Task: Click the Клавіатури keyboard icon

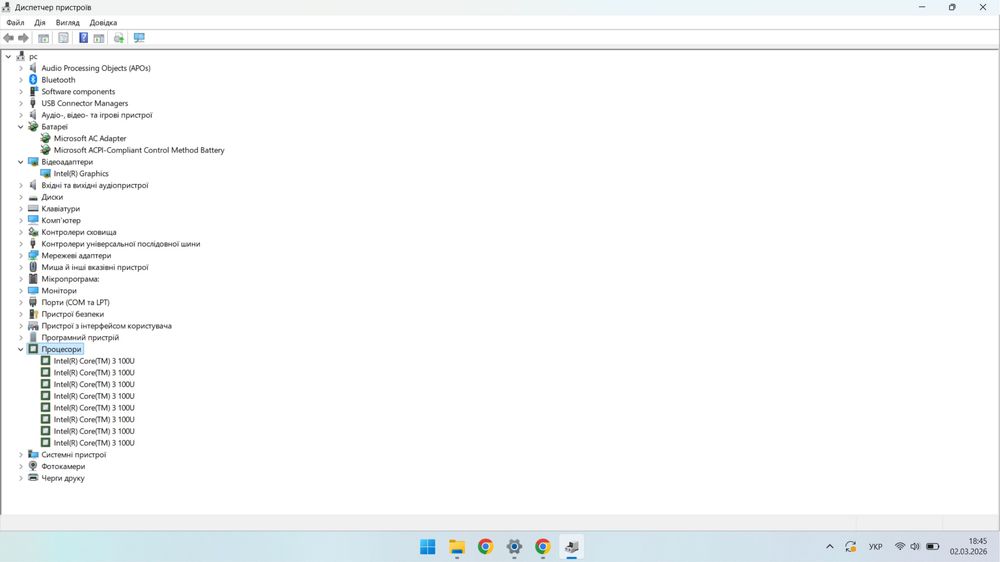Action: point(33,209)
